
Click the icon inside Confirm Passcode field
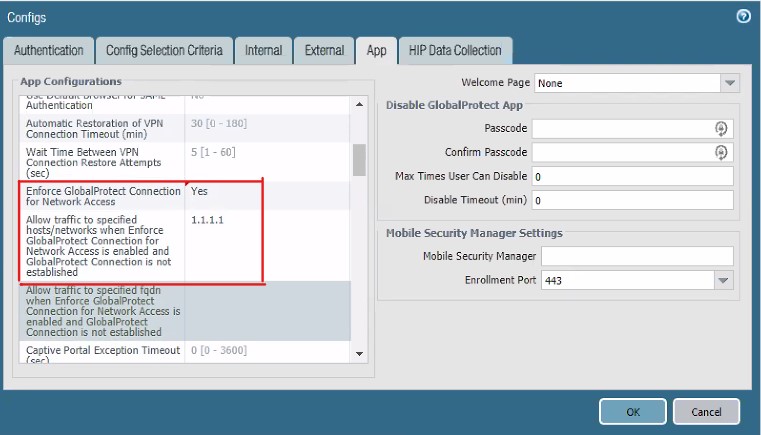(x=720, y=152)
